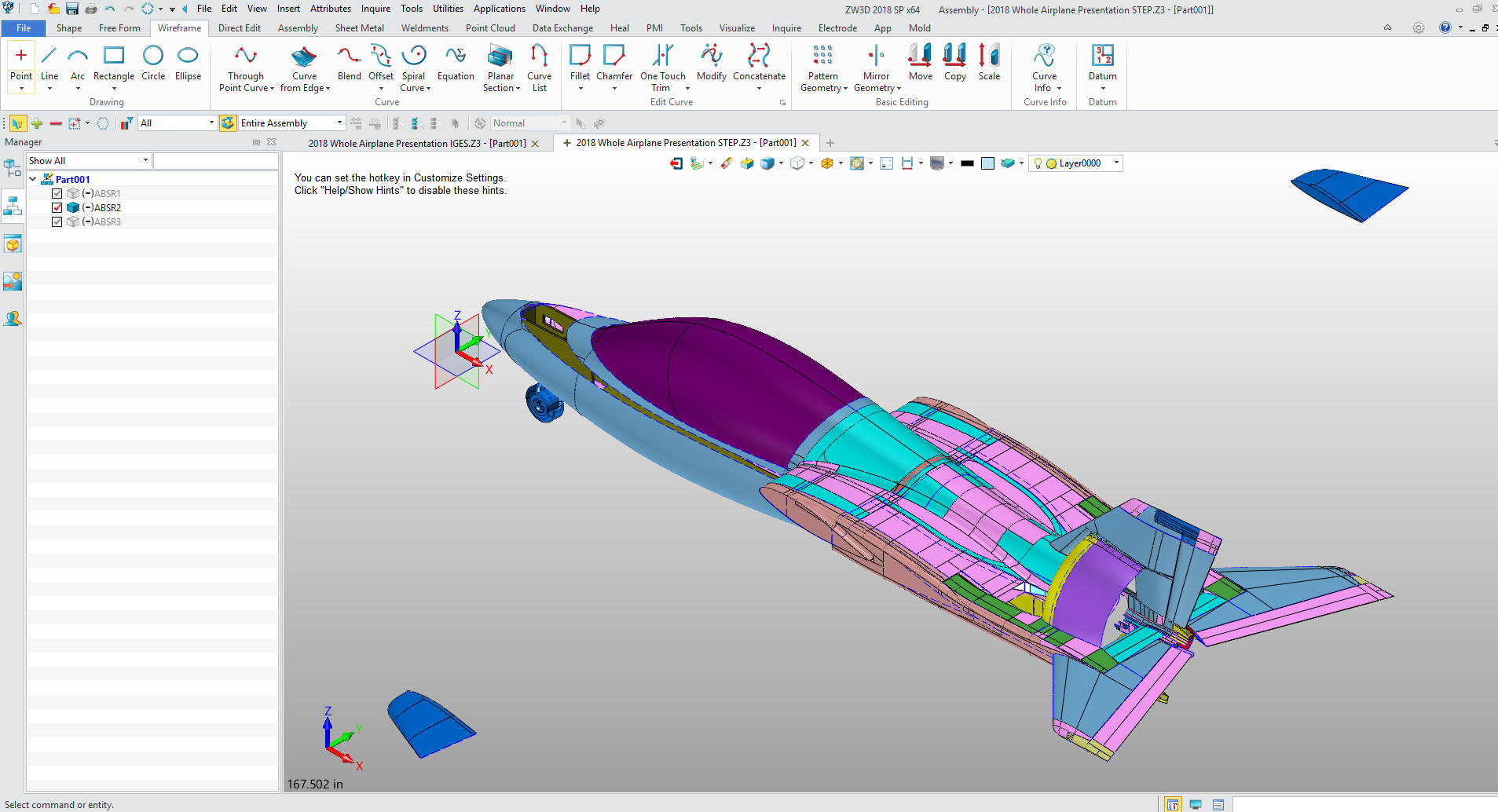Collapse the Part001 tree node
The height and width of the screenshot is (812, 1498).
[33, 179]
